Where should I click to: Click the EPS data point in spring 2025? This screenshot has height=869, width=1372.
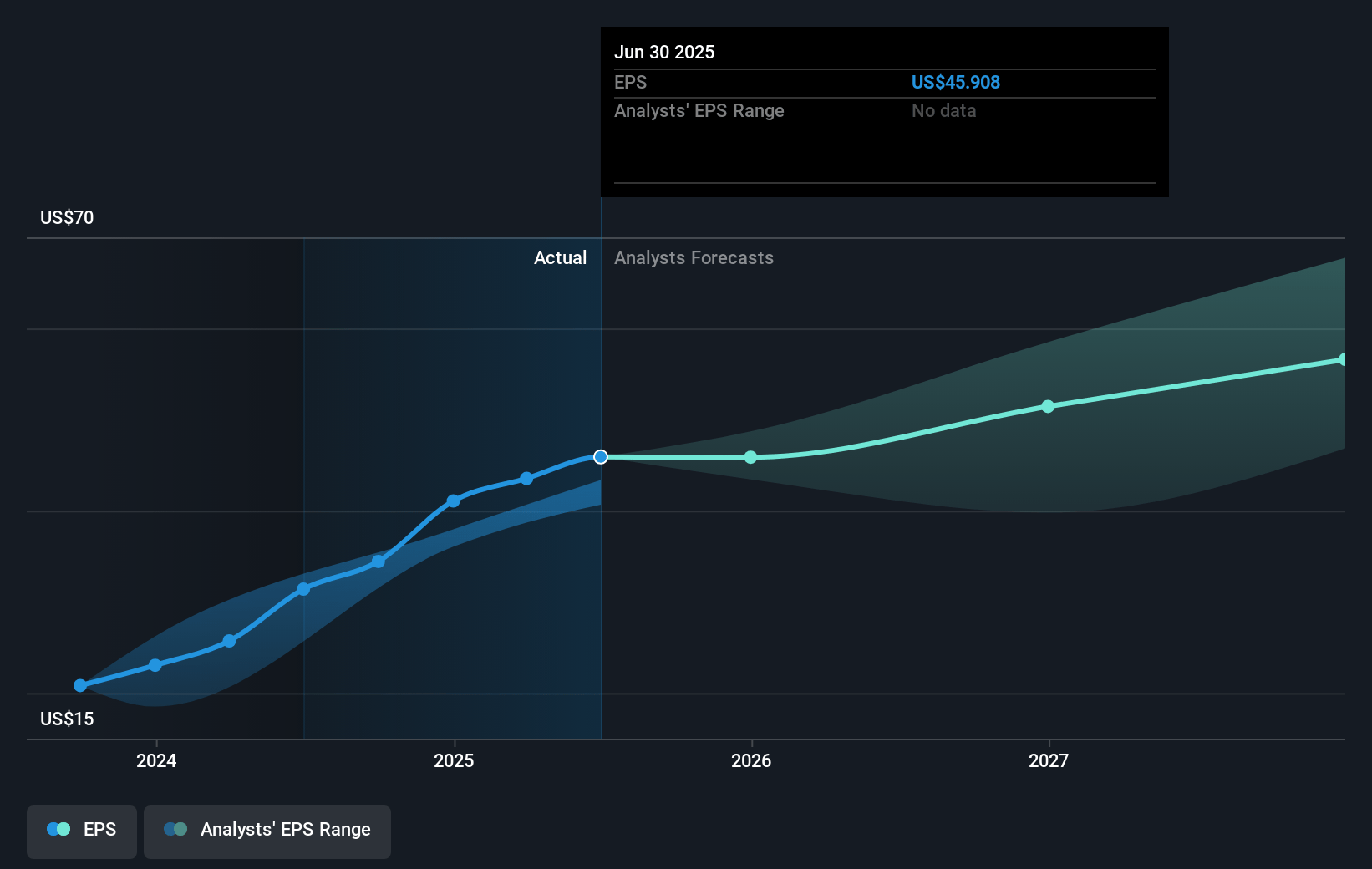(x=526, y=479)
